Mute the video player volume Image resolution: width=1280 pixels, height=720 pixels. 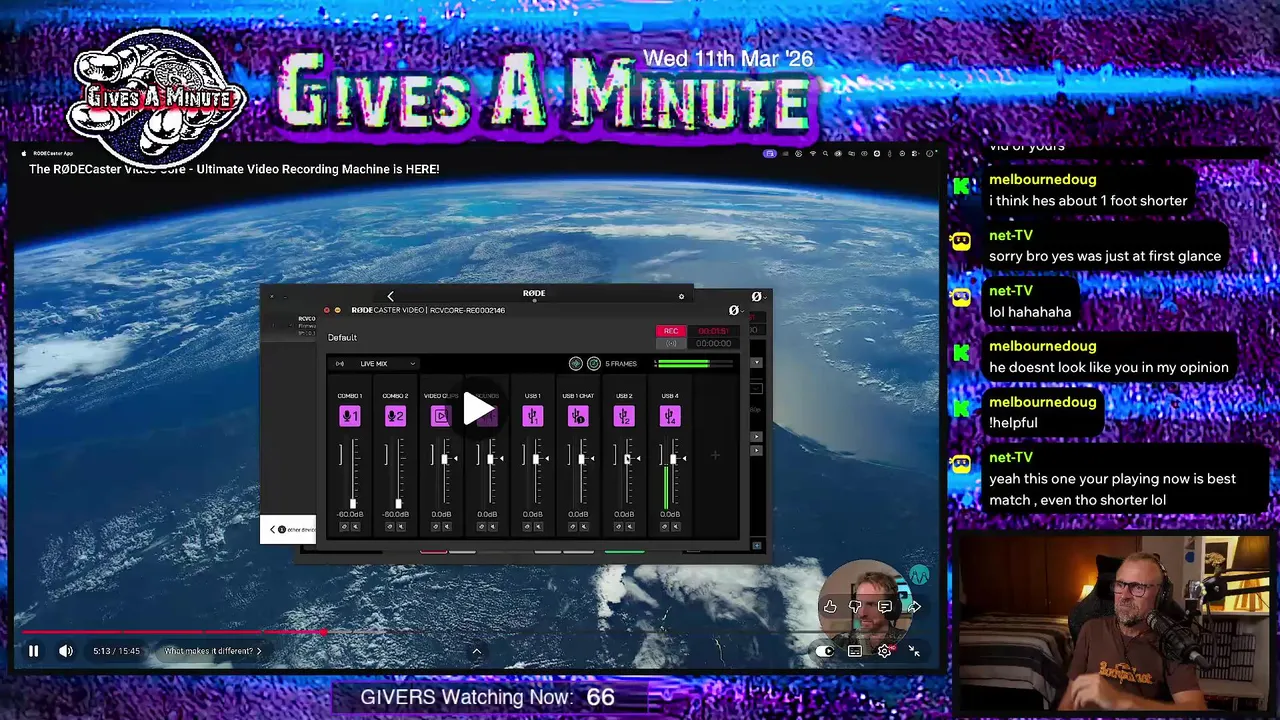point(66,651)
